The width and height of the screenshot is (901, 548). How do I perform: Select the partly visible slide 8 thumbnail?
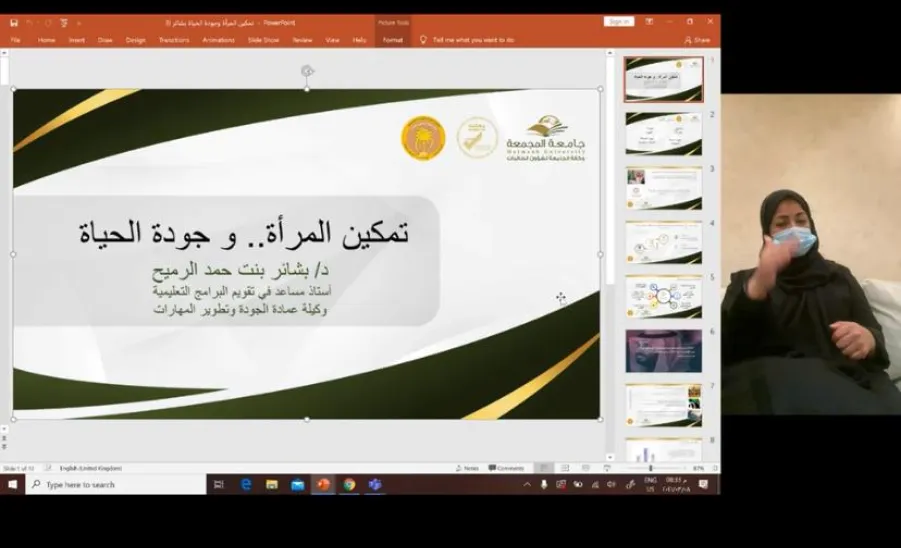coord(664,450)
